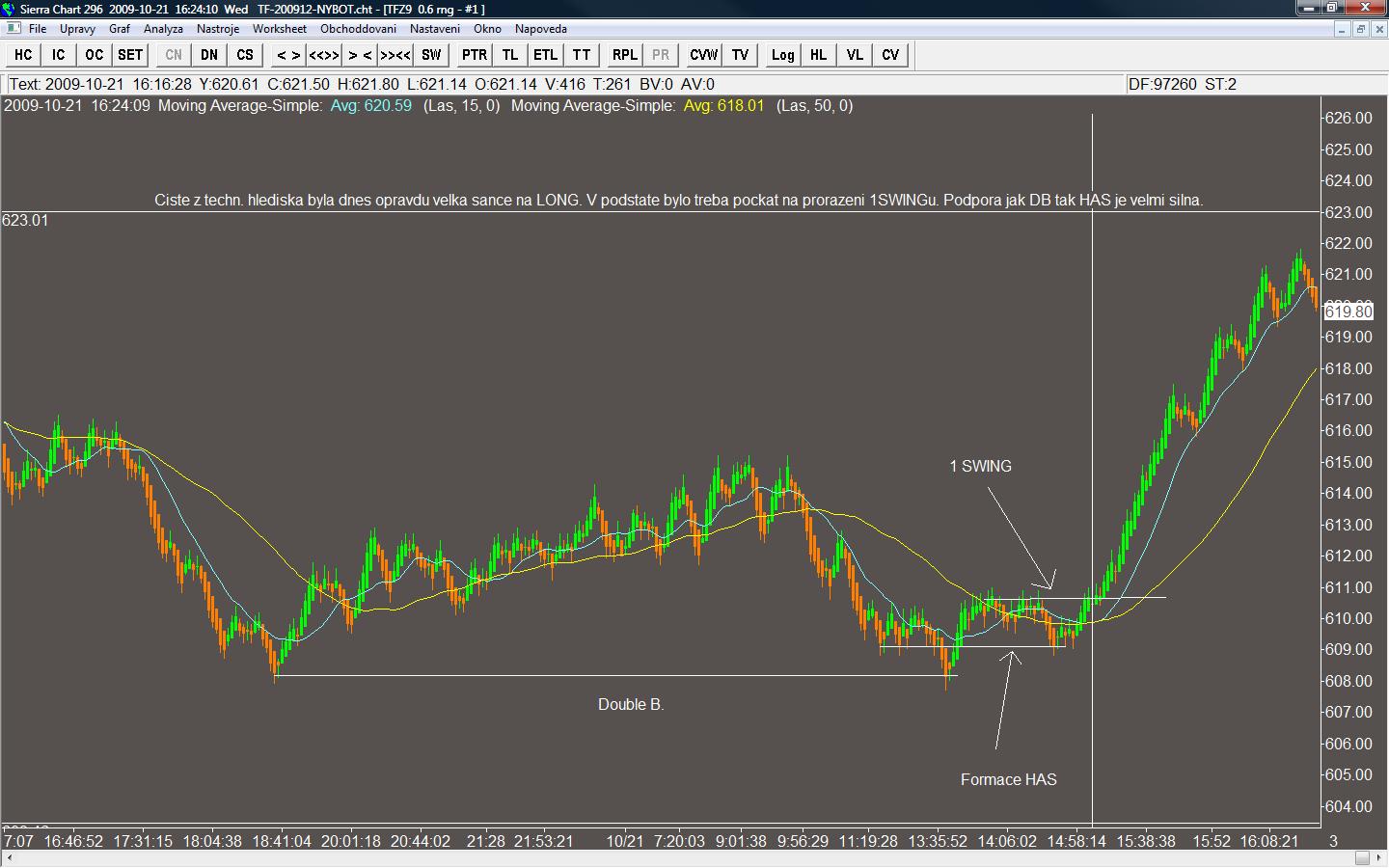The height and width of the screenshot is (868, 1389).
Task: Click the DN toolbar button
Action: (x=209, y=55)
